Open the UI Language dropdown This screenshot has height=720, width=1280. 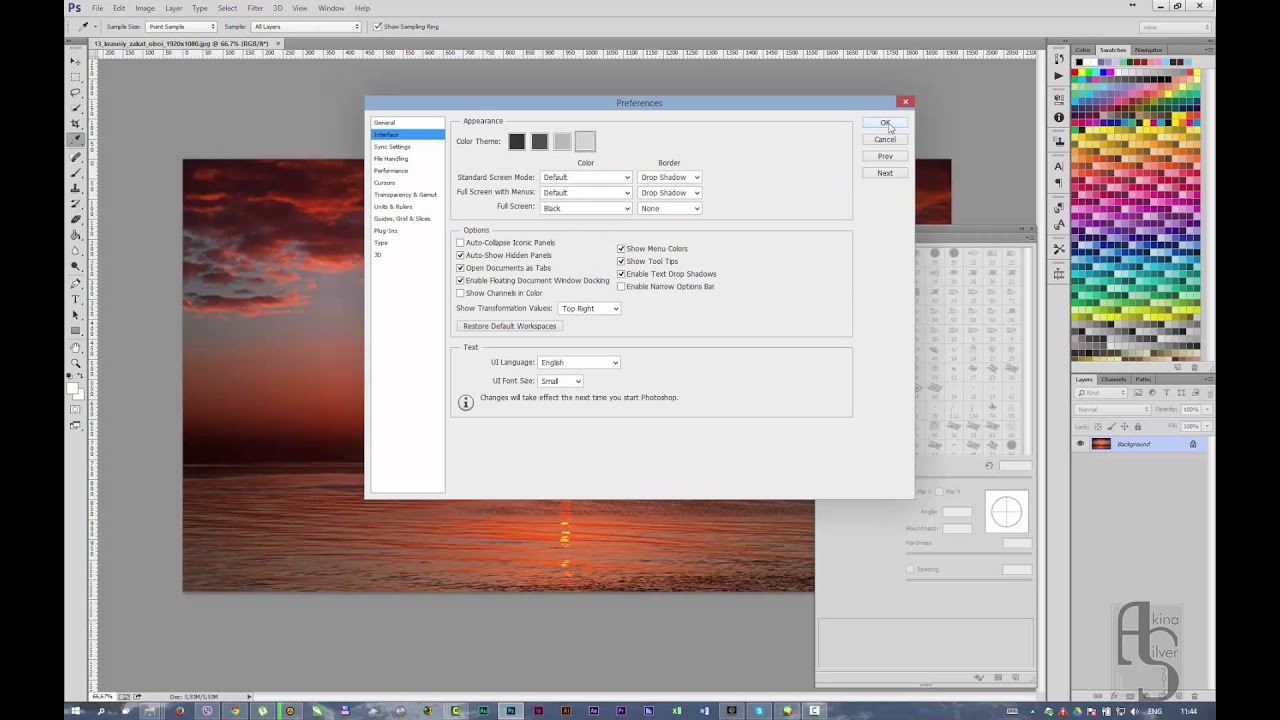point(579,362)
